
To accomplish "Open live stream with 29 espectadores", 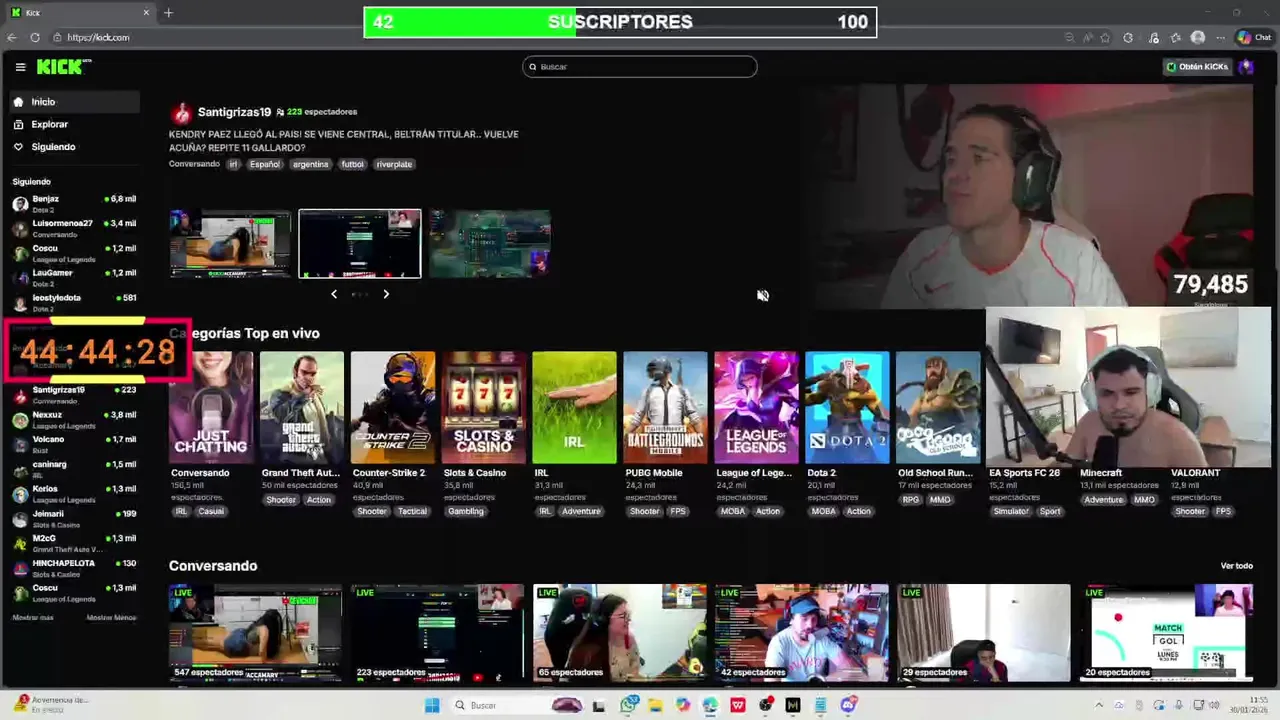I will click(x=984, y=633).
